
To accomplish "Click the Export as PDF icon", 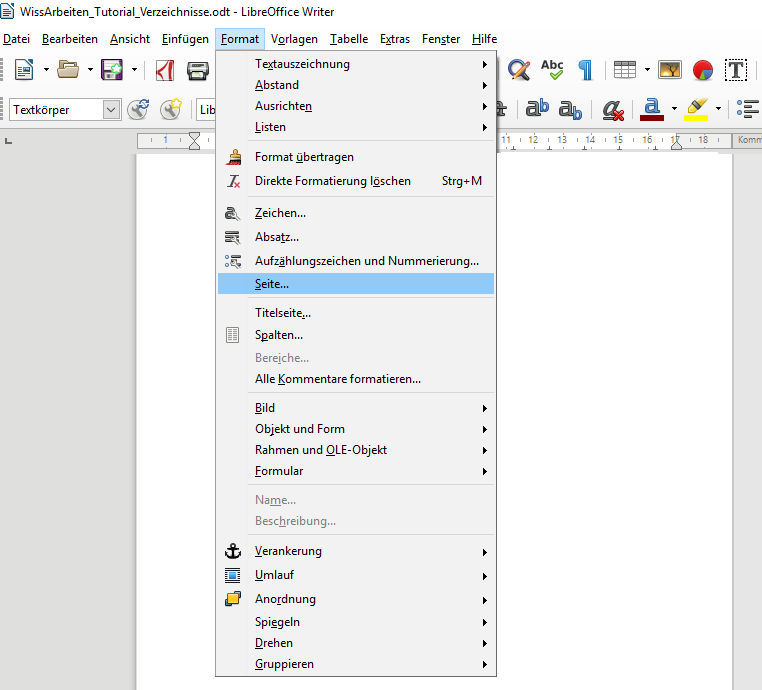I will click(x=165, y=70).
